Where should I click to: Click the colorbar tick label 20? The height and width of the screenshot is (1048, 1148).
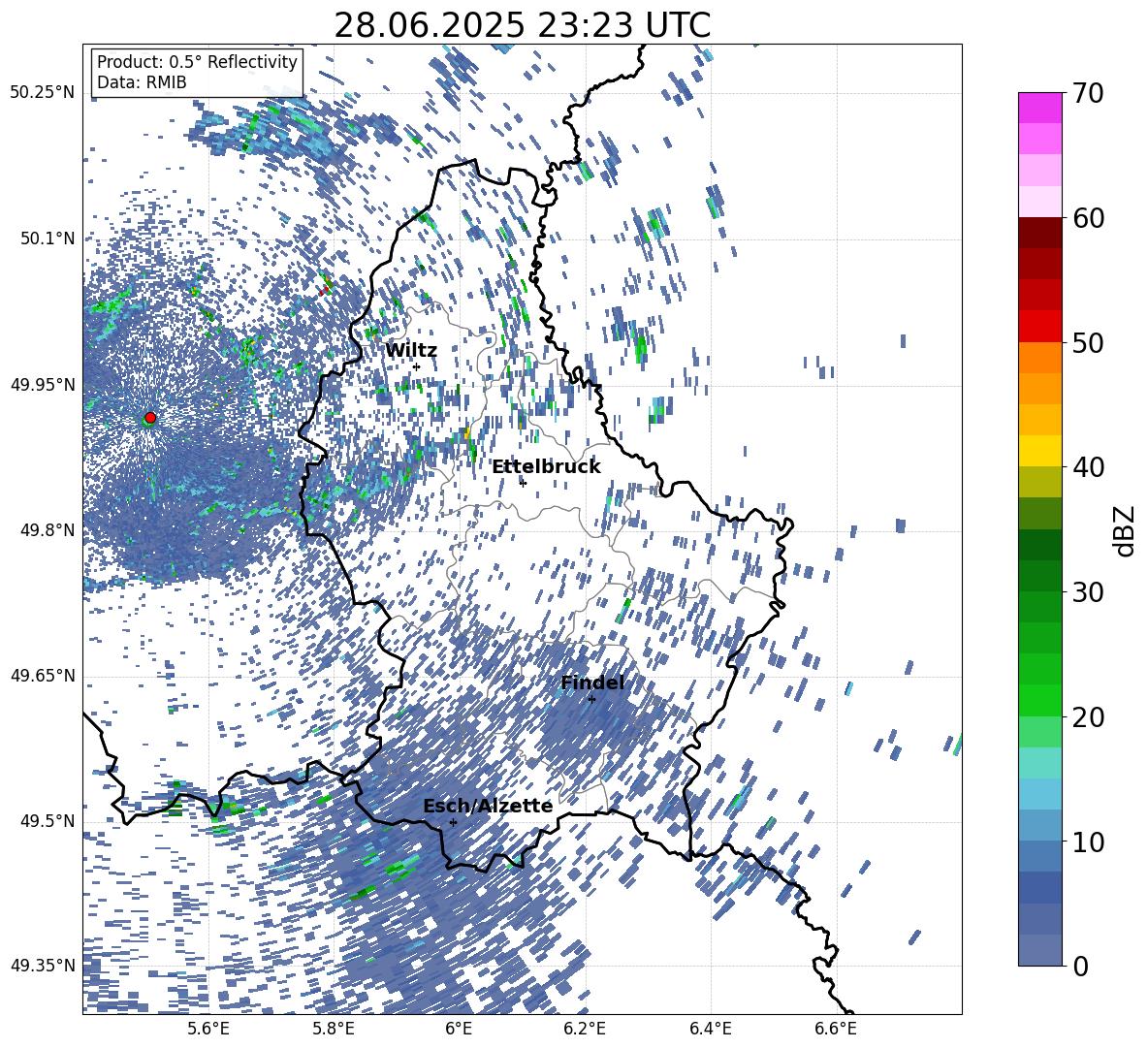click(1089, 717)
